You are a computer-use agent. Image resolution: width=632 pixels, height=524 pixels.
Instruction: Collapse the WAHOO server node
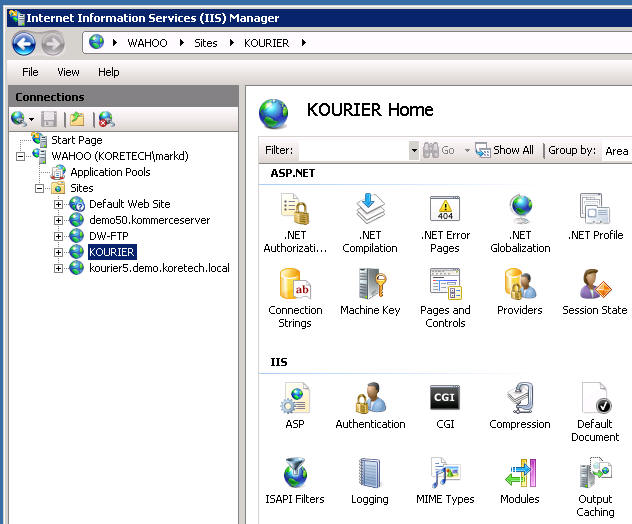point(20,156)
